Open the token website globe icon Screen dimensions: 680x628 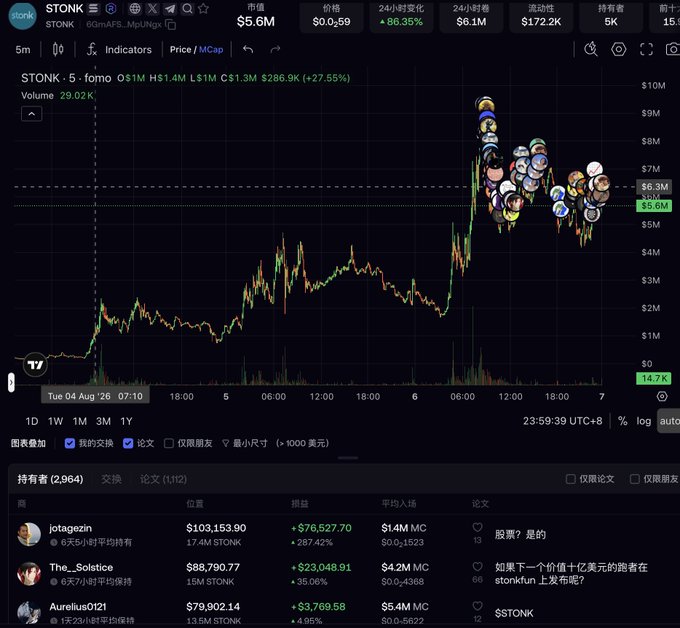(135, 8)
